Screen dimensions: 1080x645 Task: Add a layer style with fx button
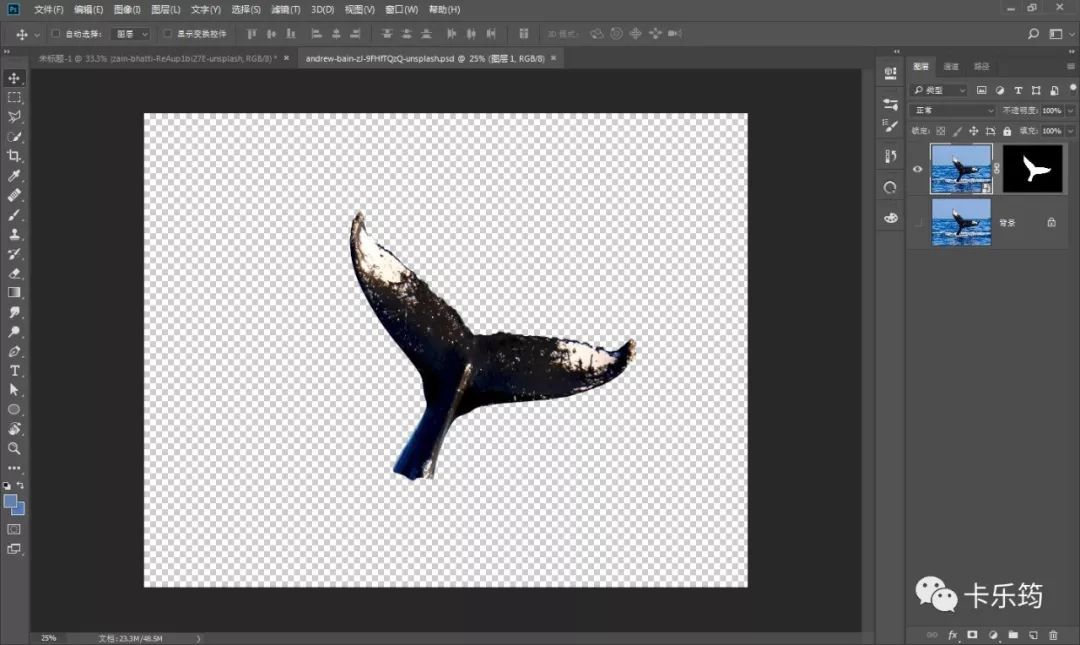[x=953, y=635]
